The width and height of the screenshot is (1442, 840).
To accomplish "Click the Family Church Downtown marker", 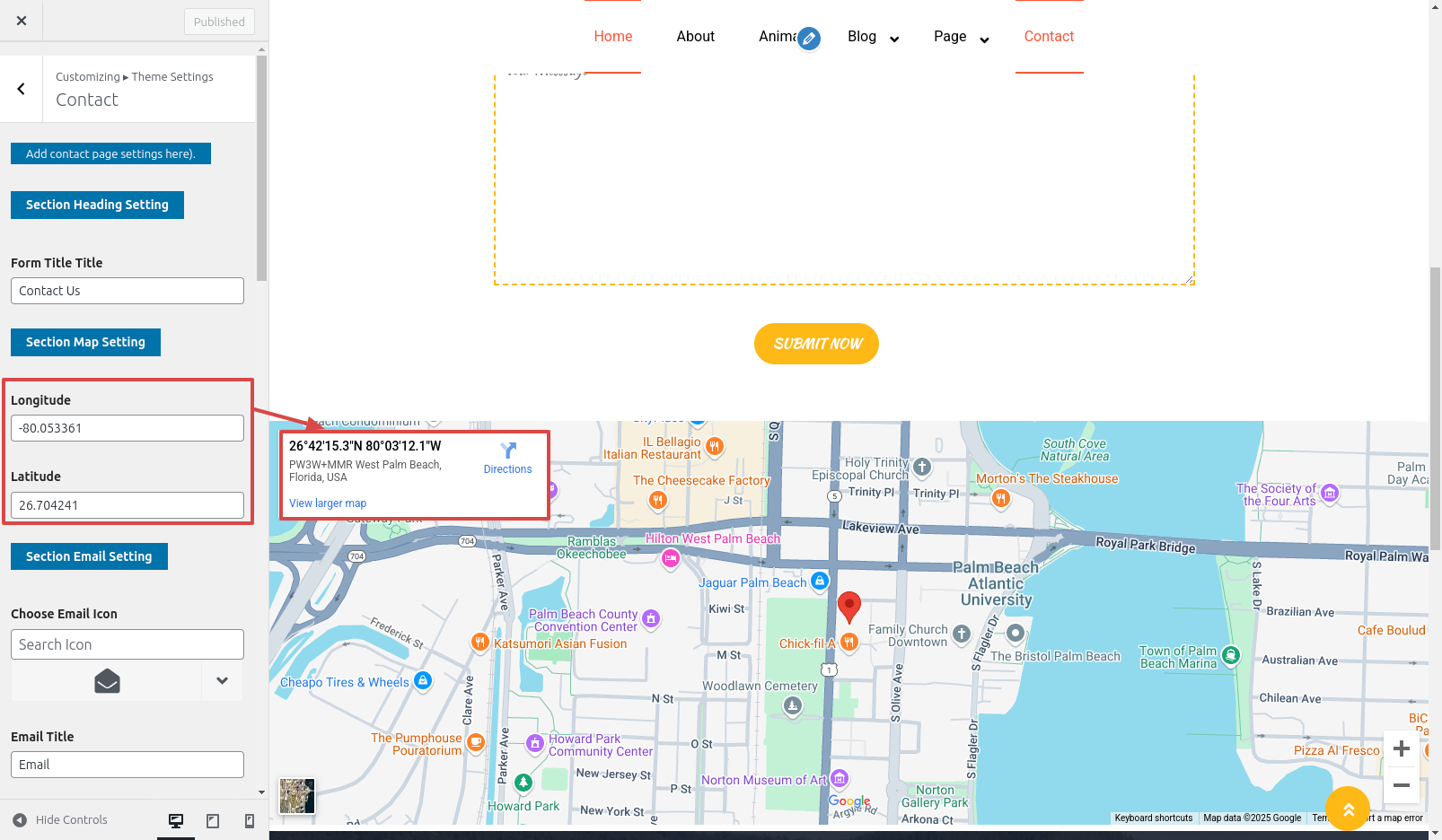I will (962, 634).
